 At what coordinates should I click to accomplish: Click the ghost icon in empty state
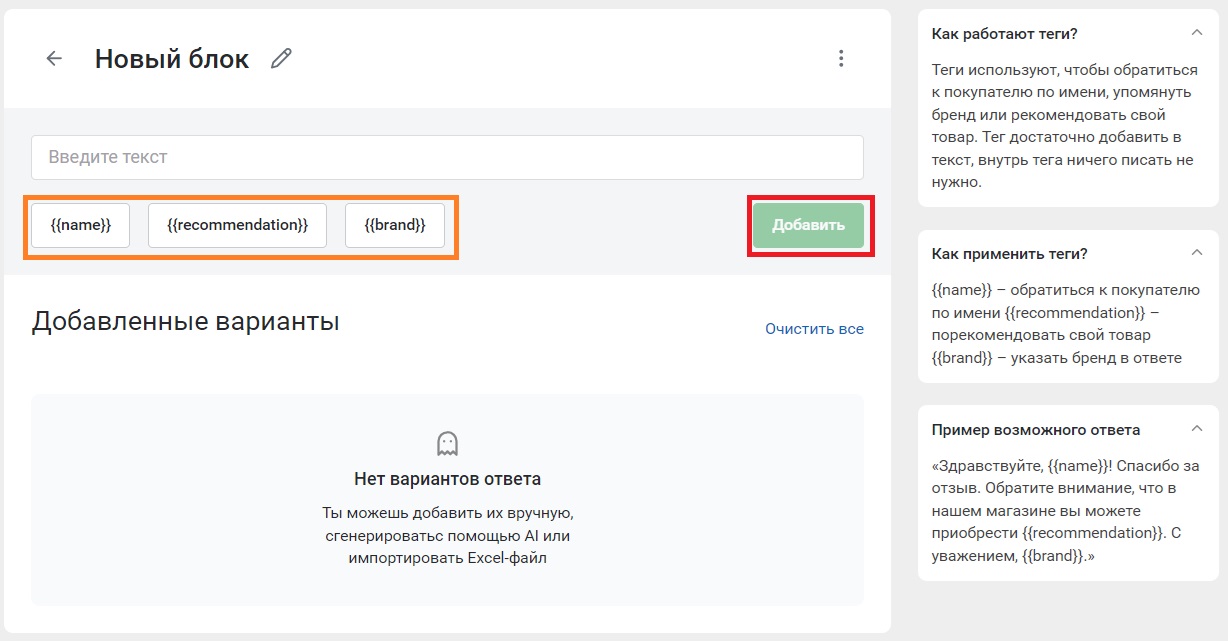coord(447,443)
